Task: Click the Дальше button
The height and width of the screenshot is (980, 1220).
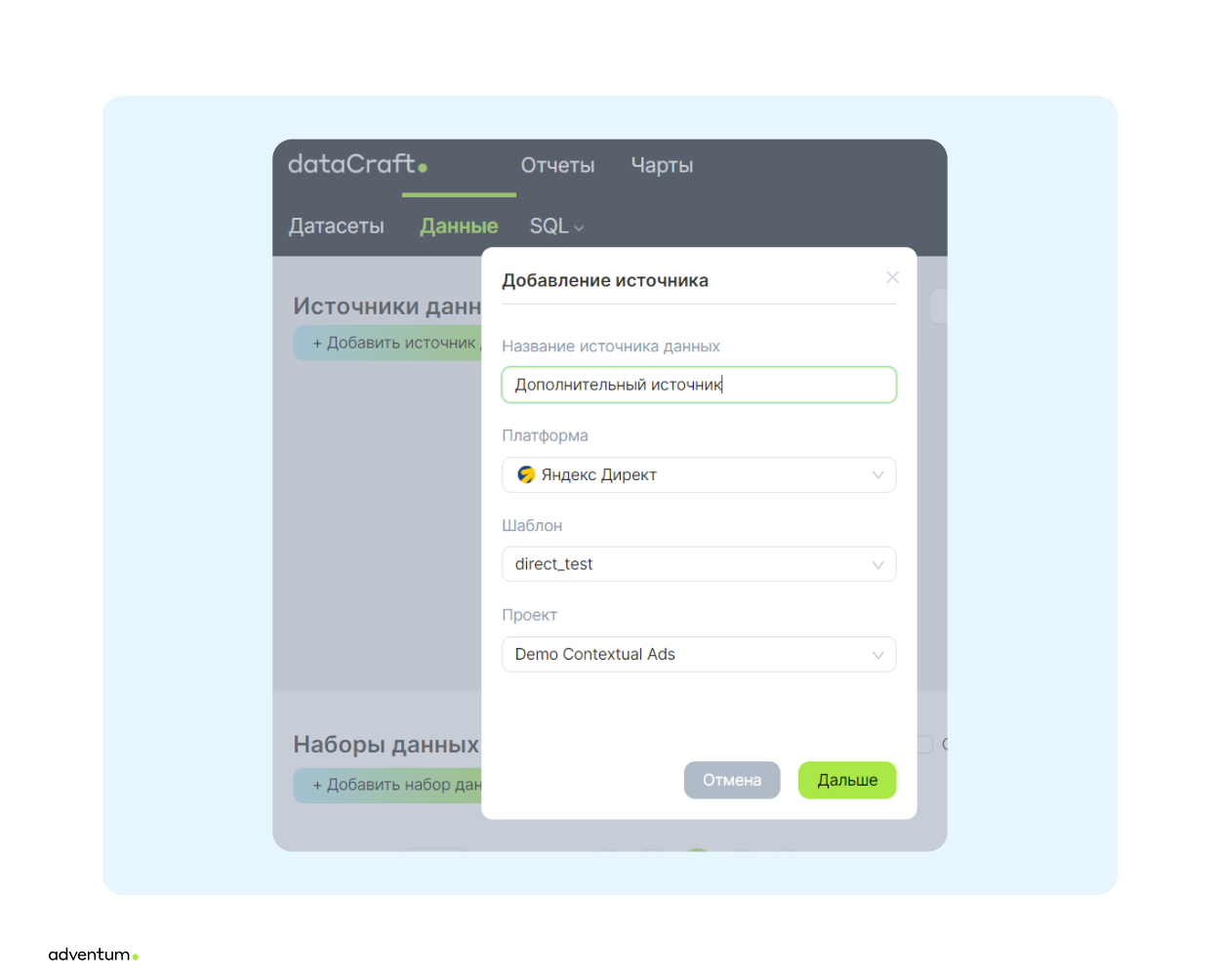Action: pos(847,780)
